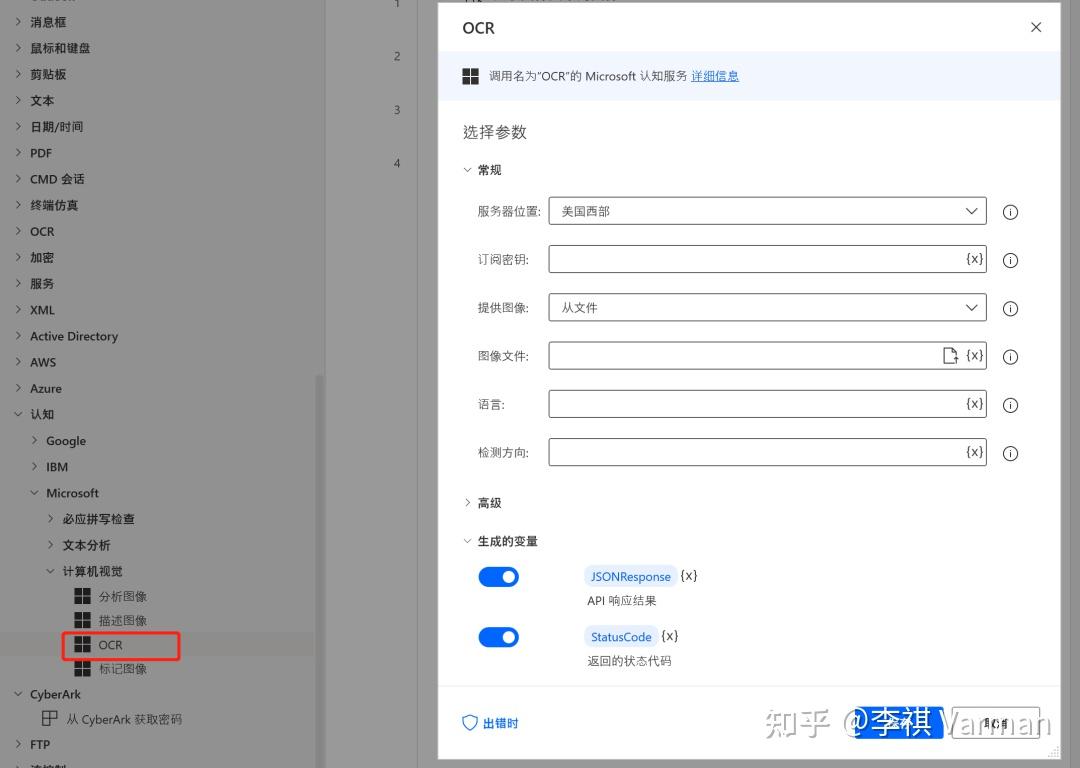The image size is (1080, 768).
Task: Click the info icon beside 语言
Action: pos(1009,404)
